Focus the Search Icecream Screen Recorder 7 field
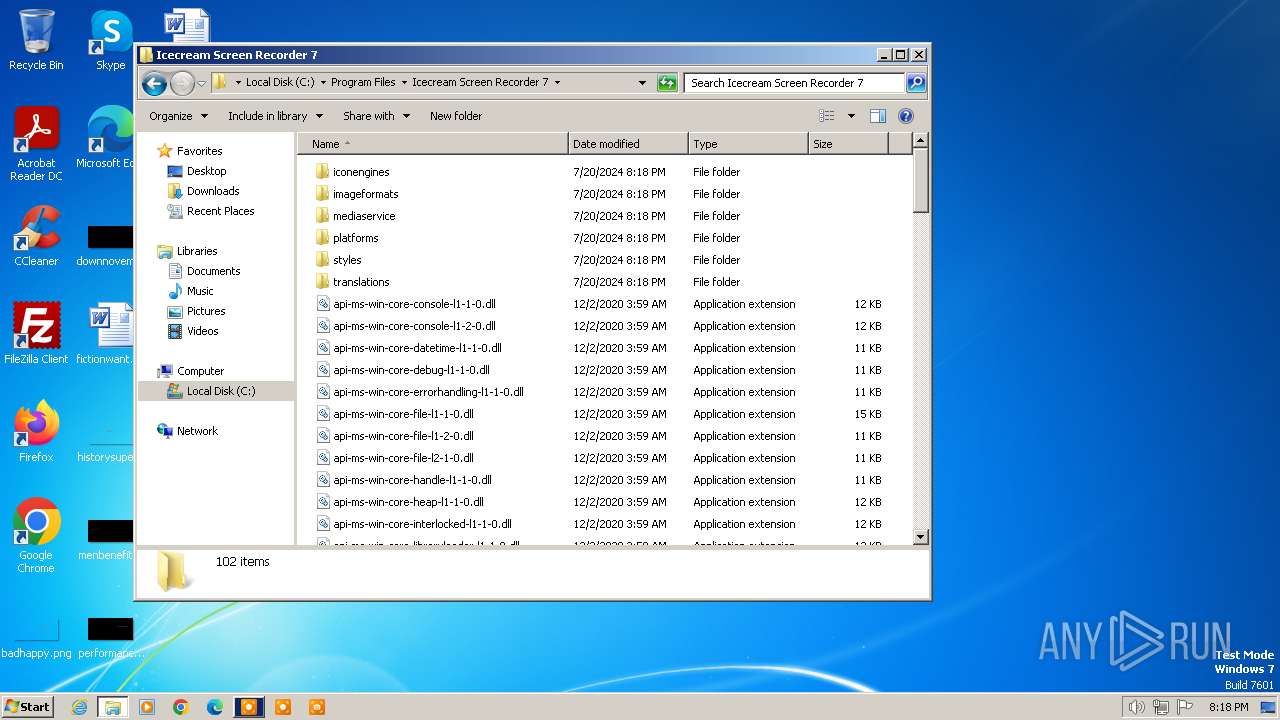The height and width of the screenshot is (720, 1280). point(795,83)
